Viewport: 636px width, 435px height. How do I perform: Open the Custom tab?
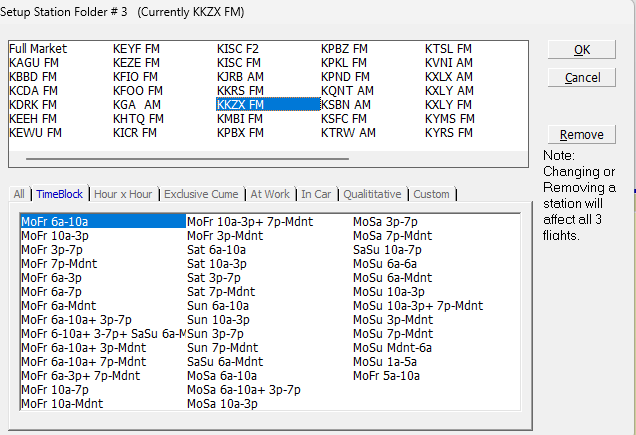[x=431, y=194]
